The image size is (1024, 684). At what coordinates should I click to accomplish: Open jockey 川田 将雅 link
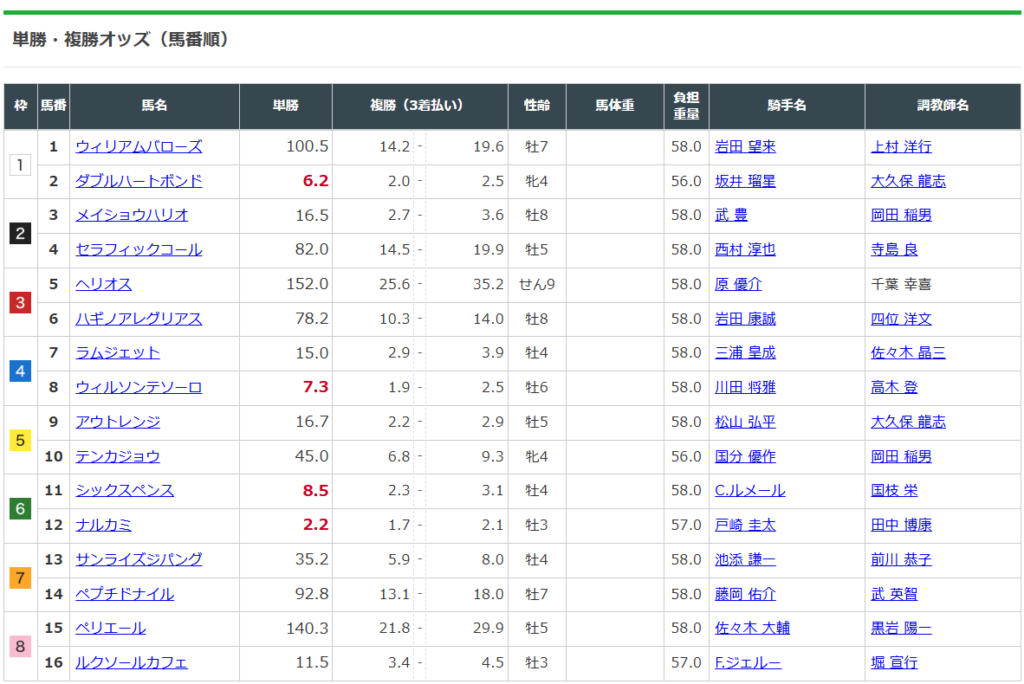[745, 388]
